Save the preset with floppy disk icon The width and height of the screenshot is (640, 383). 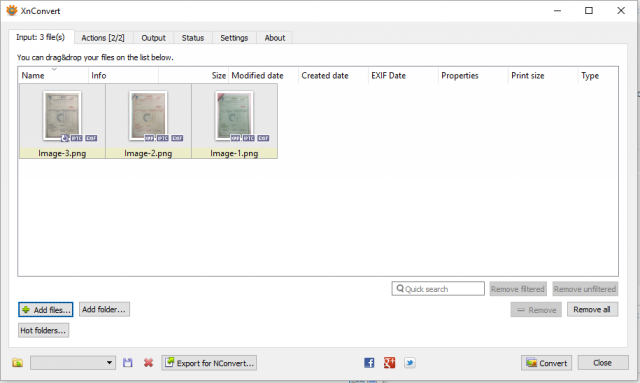[128, 363]
